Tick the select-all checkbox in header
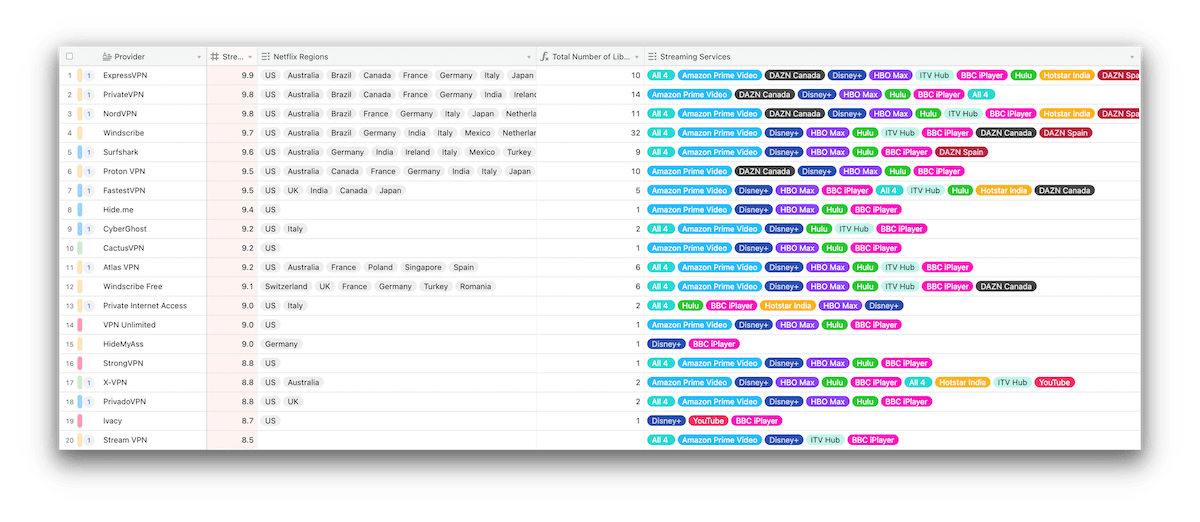The image size is (1200, 522). click(69, 57)
